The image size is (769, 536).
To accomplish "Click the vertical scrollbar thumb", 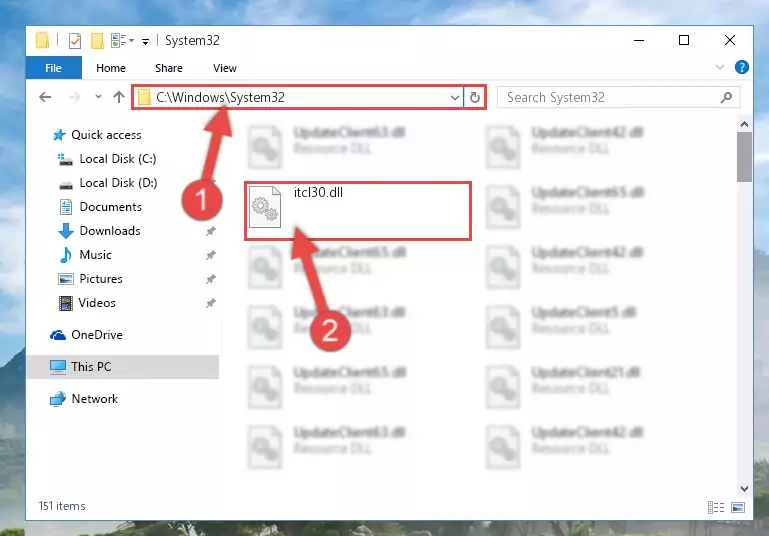I will coord(744,157).
